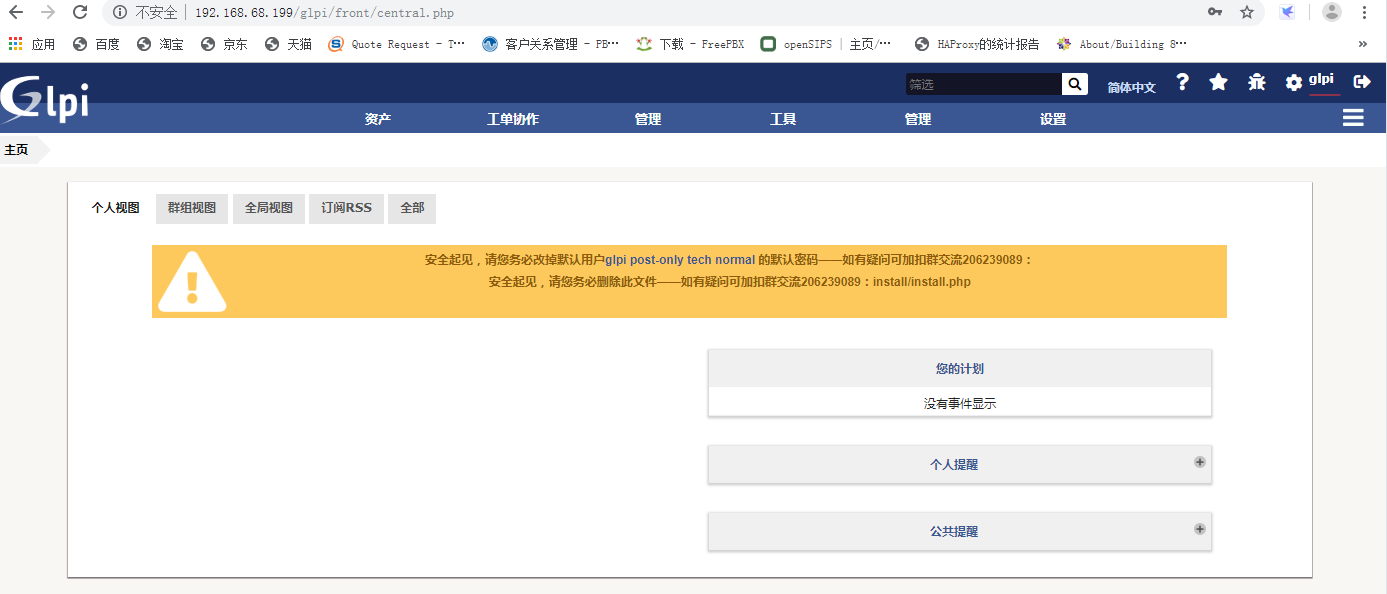The height and width of the screenshot is (594, 1387).
Task: Click the search magnifier button
Action: coord(1075,85)
